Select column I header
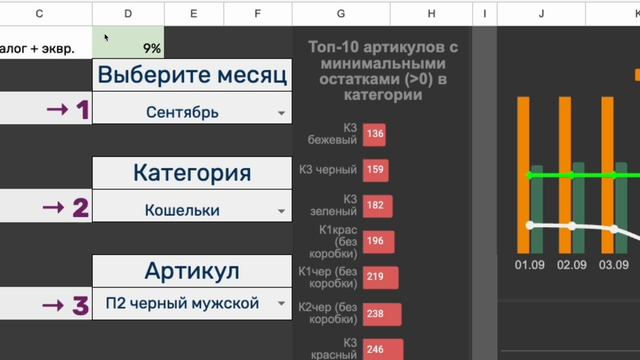The width and height of the screenshot is (640, 360). pos(485,14)
